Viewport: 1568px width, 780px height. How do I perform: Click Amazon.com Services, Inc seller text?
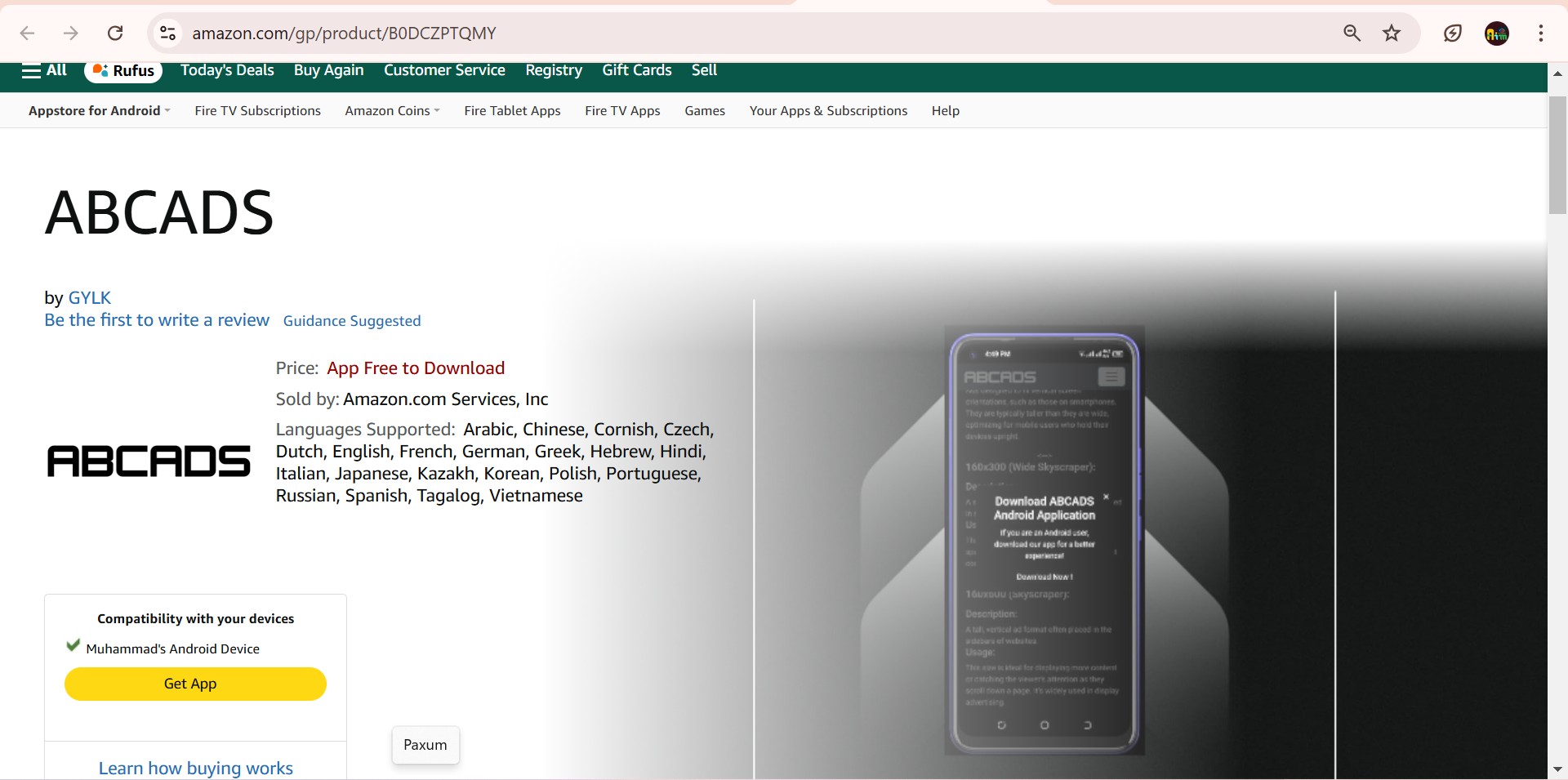(x=445, y=399)
